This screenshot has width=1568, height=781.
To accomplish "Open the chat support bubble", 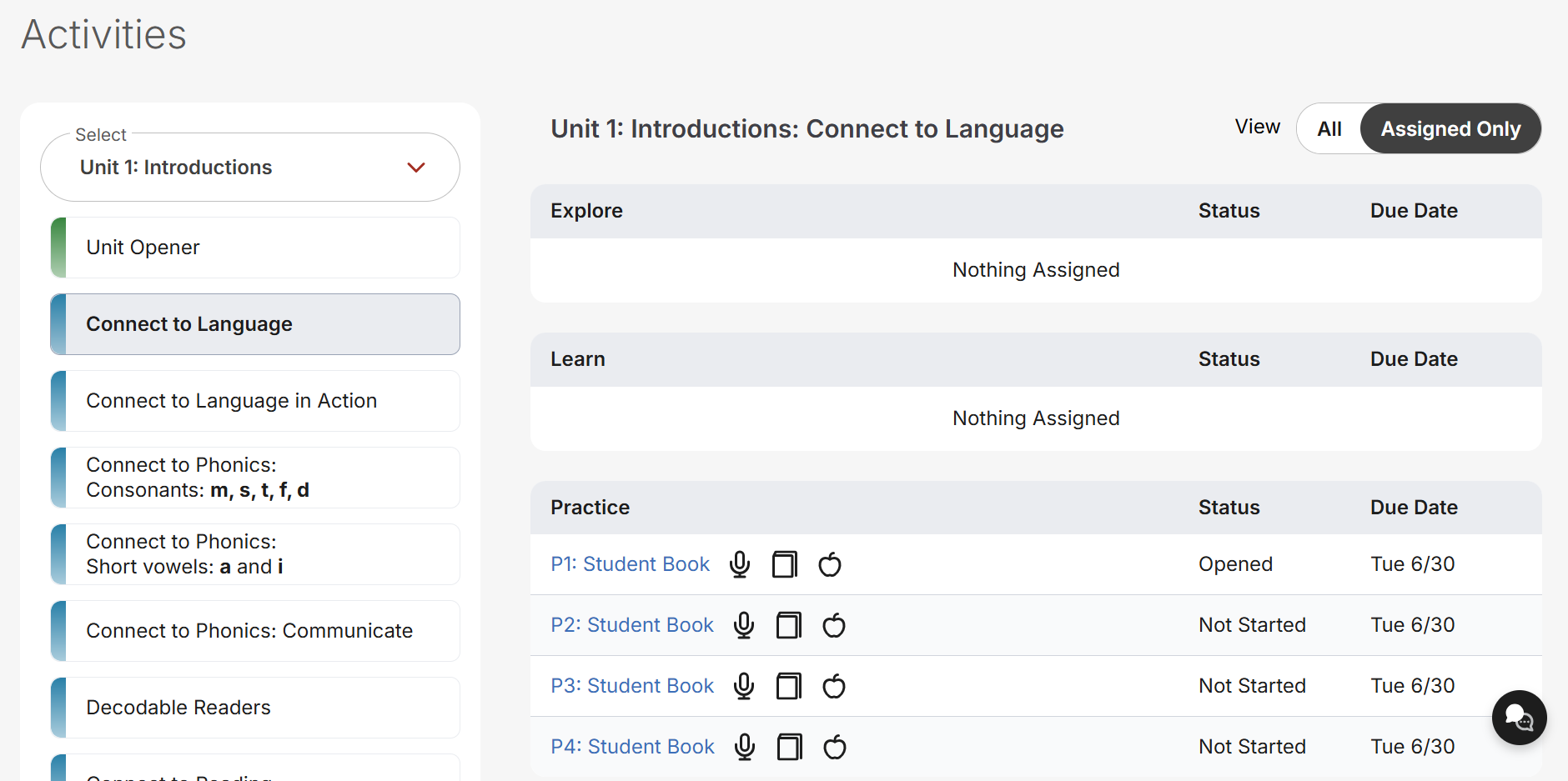I will [x=1519, y=717].
